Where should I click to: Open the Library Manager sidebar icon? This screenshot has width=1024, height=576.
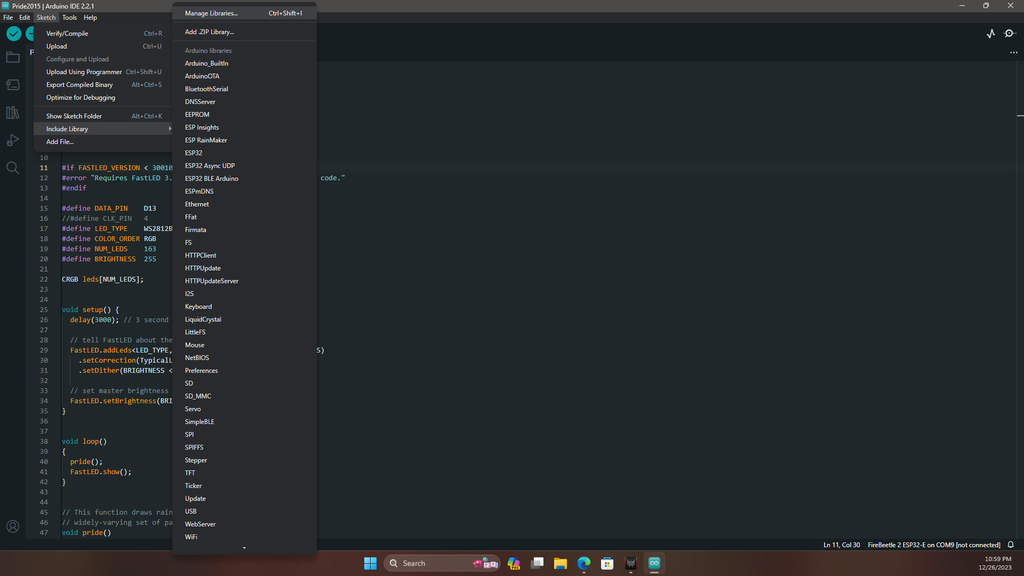tap(12, 112)
